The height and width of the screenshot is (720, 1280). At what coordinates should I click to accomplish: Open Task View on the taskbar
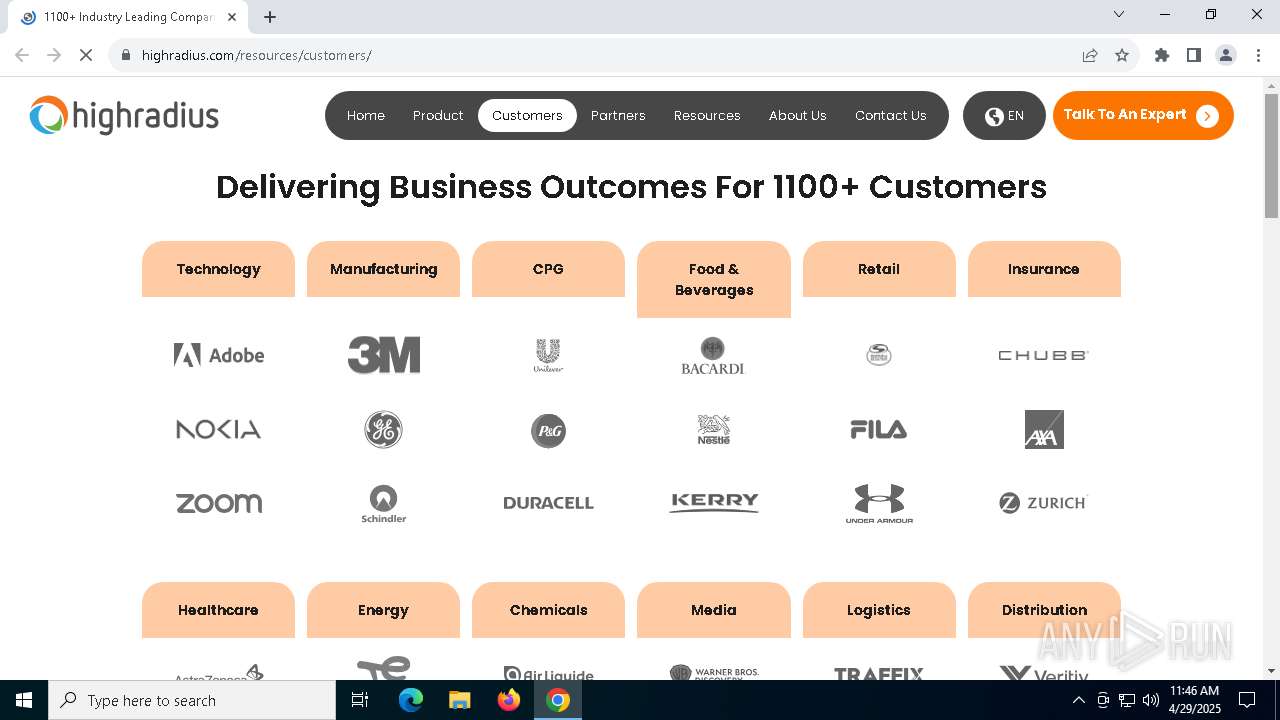tap(361, 700)
